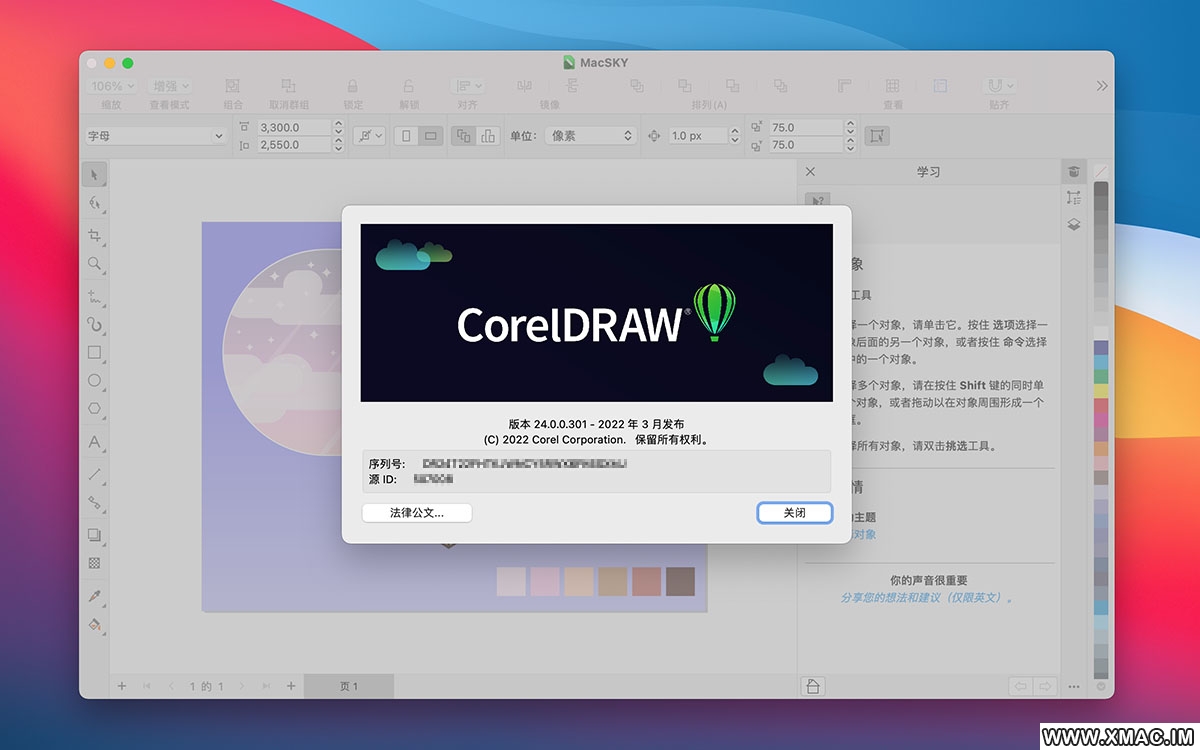Click the 锁定 lock icon
This screenshot has height=750, width=1200.
tap(353, 86)
